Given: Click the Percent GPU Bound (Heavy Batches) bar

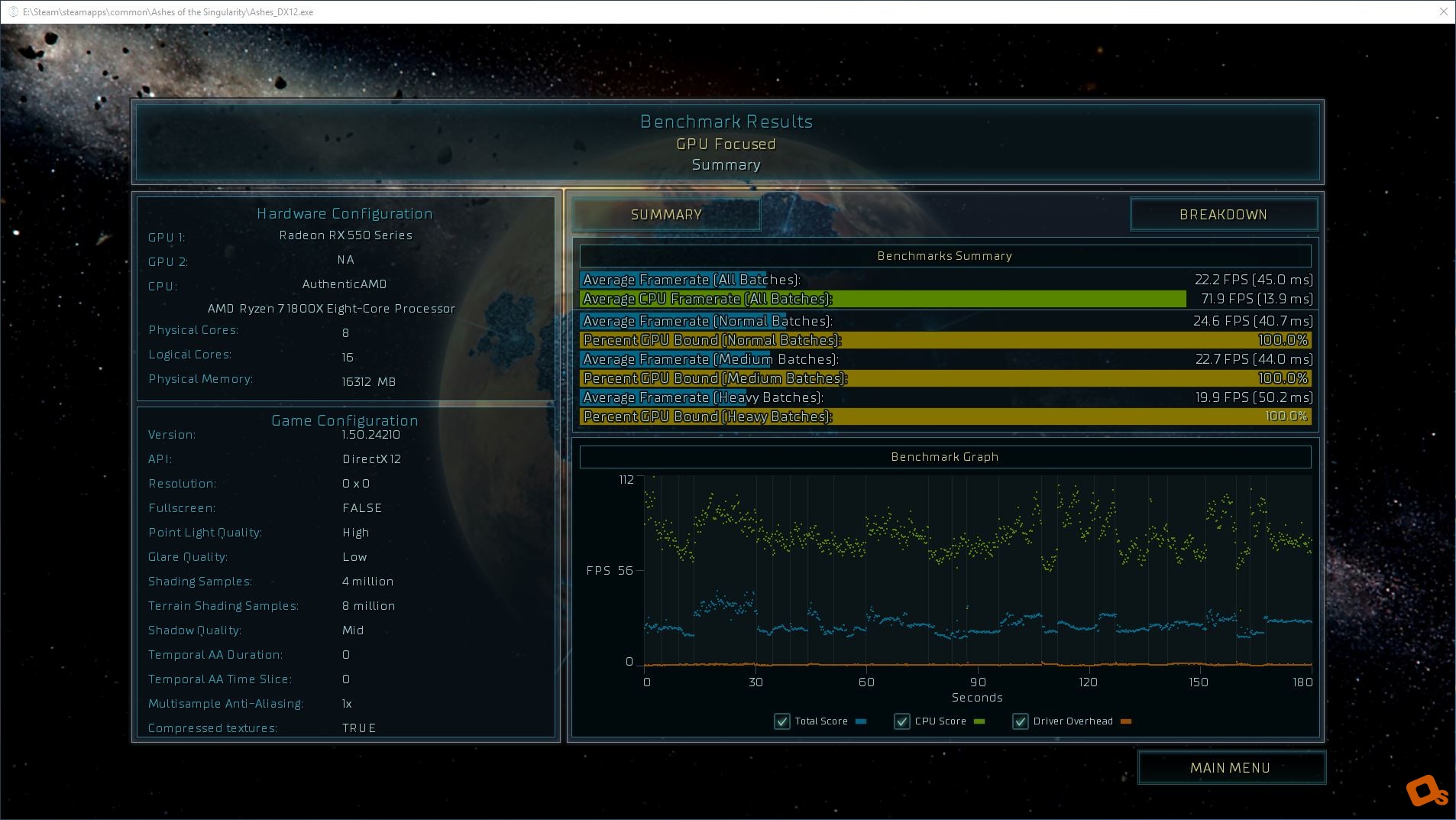Looking at the screenshot, I should [946, 416].
